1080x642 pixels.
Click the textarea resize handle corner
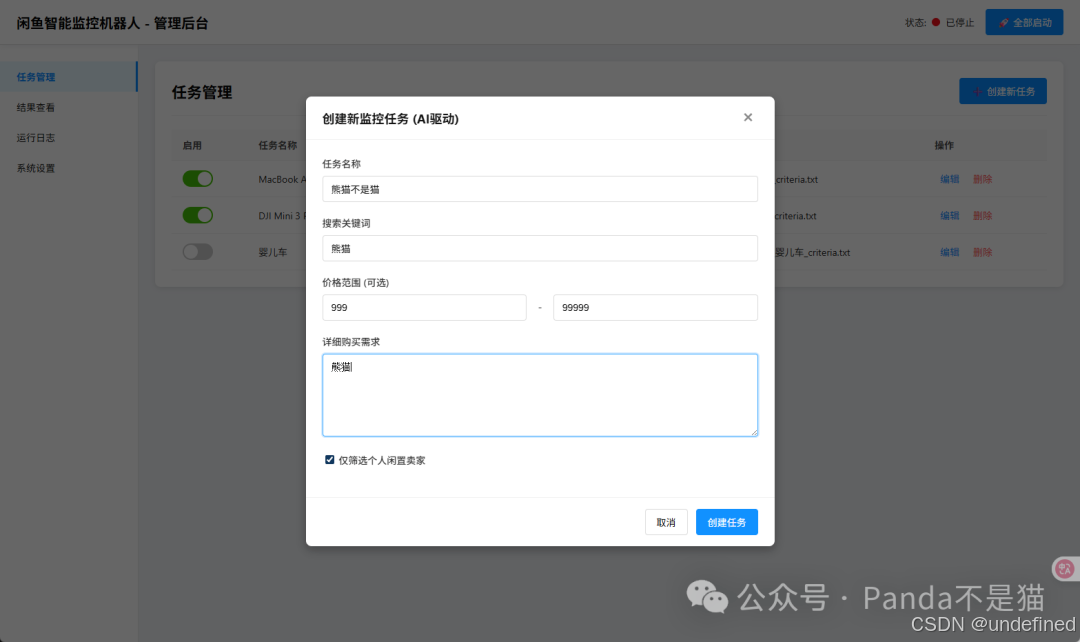click(x=754, y=433)
